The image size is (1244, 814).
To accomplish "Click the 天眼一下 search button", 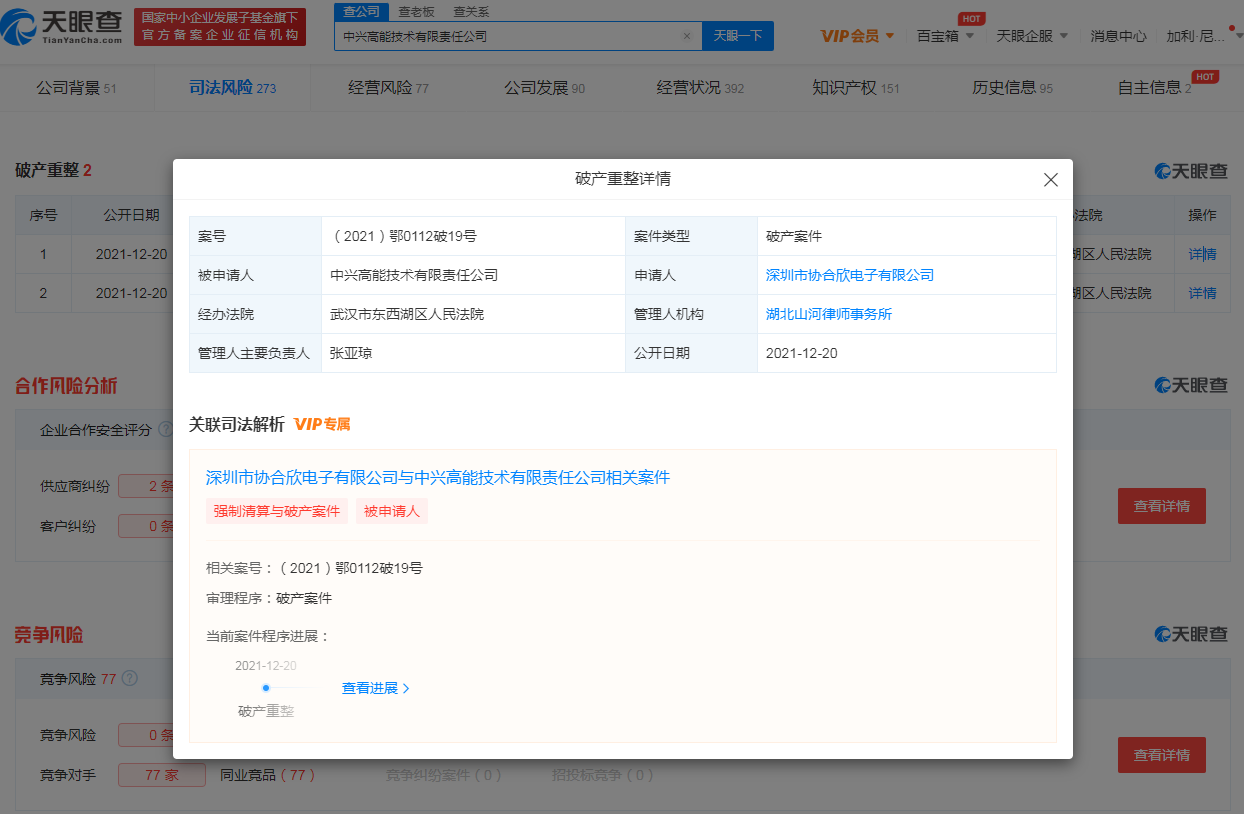I will click(738, 36).
